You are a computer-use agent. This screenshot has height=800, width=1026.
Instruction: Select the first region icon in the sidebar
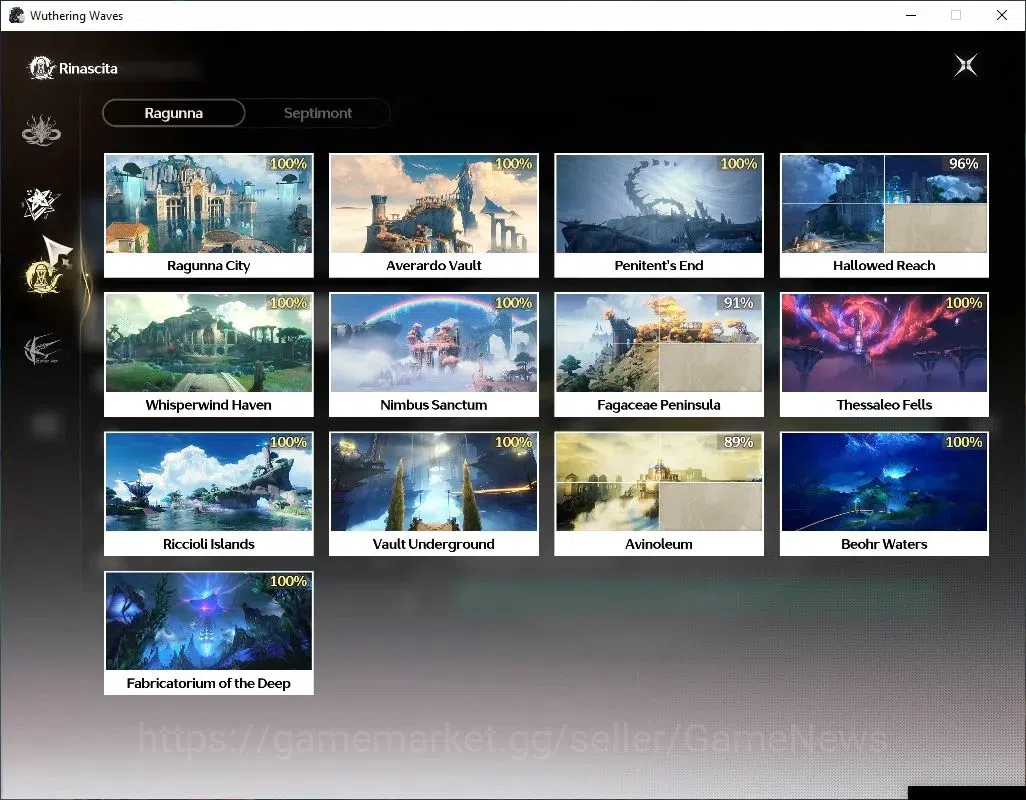(x=41, y=130)
